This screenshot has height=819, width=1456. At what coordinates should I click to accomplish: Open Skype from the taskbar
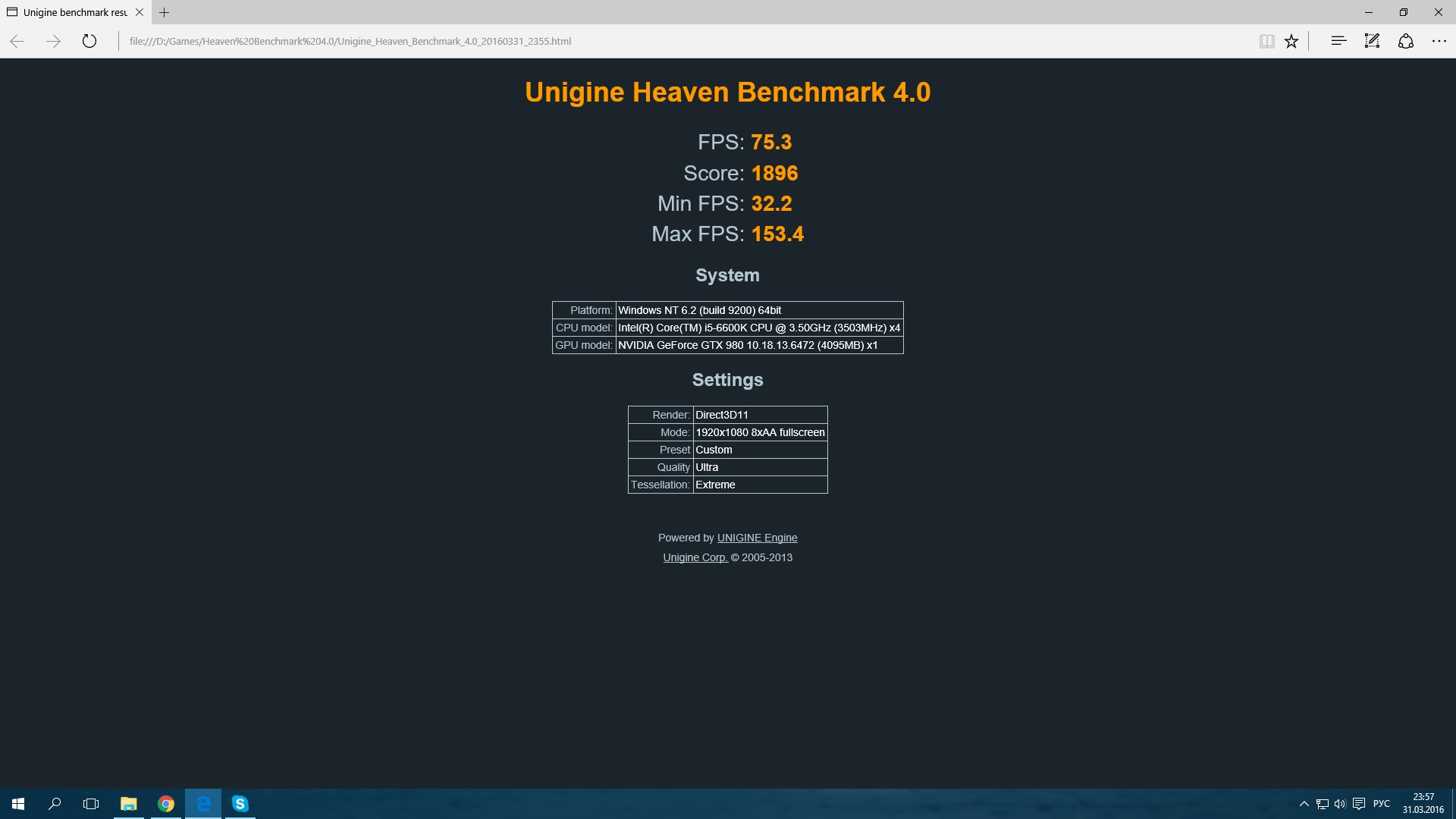tap(240, 804)
